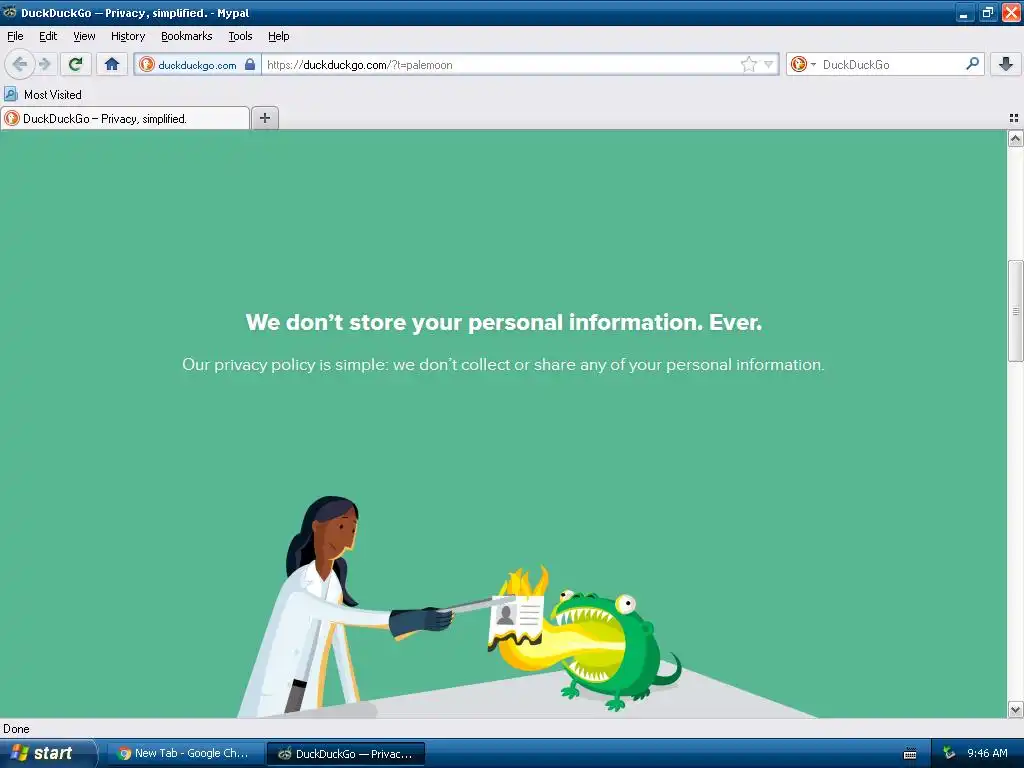Click the padlock security icon
This screenshot has height=768, width=1024.
click(250, 64)
